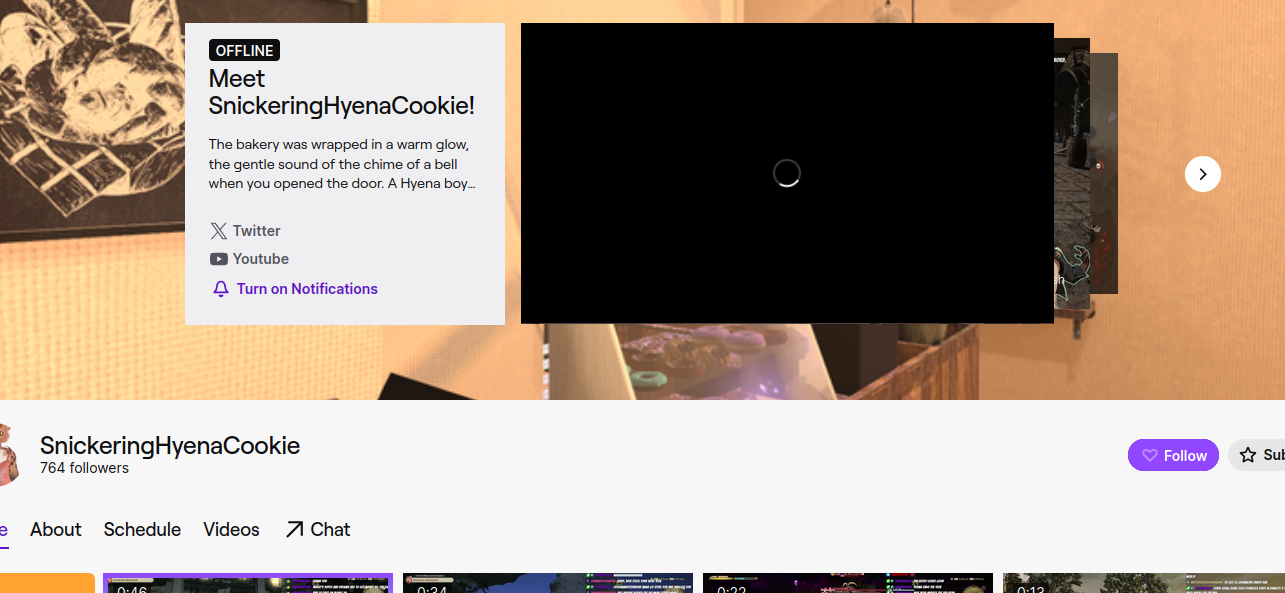Click the loading featured video player

pos(787,173)
